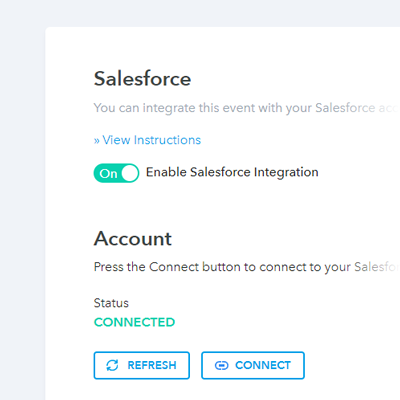
Task: Click the Salesforce heading
Action: click(x=142, y=79)
